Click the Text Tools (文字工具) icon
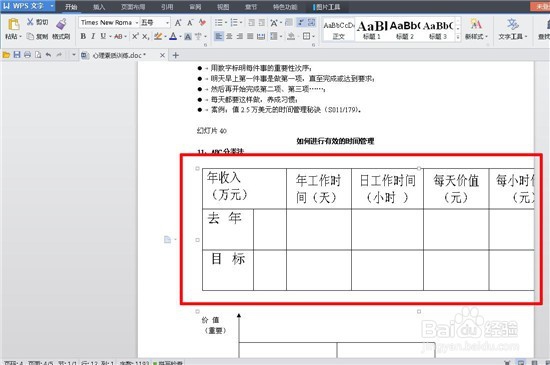550x365 pixels. click(512, 24)
